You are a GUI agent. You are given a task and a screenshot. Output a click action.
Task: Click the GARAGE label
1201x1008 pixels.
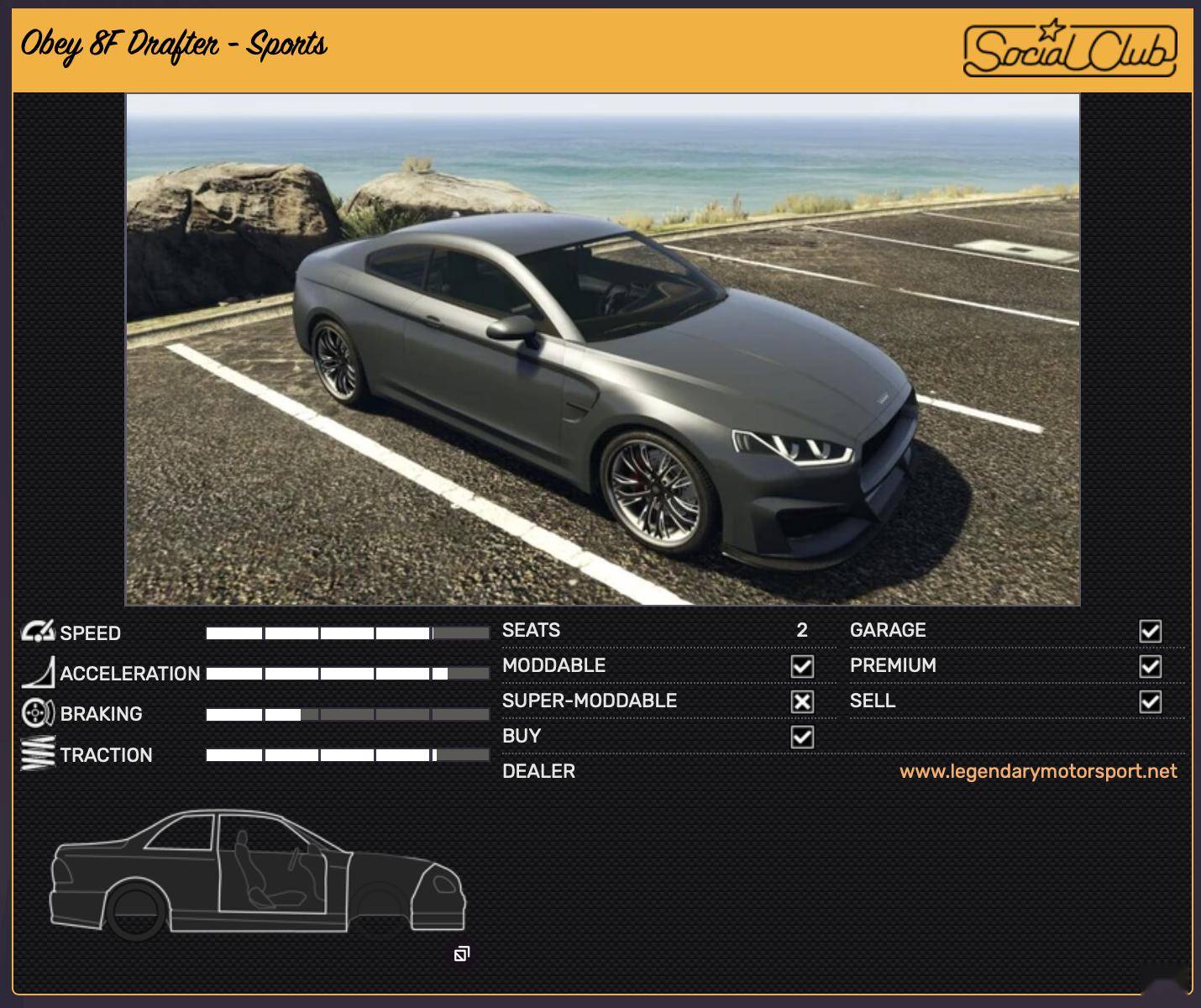[x=888, y=630]
